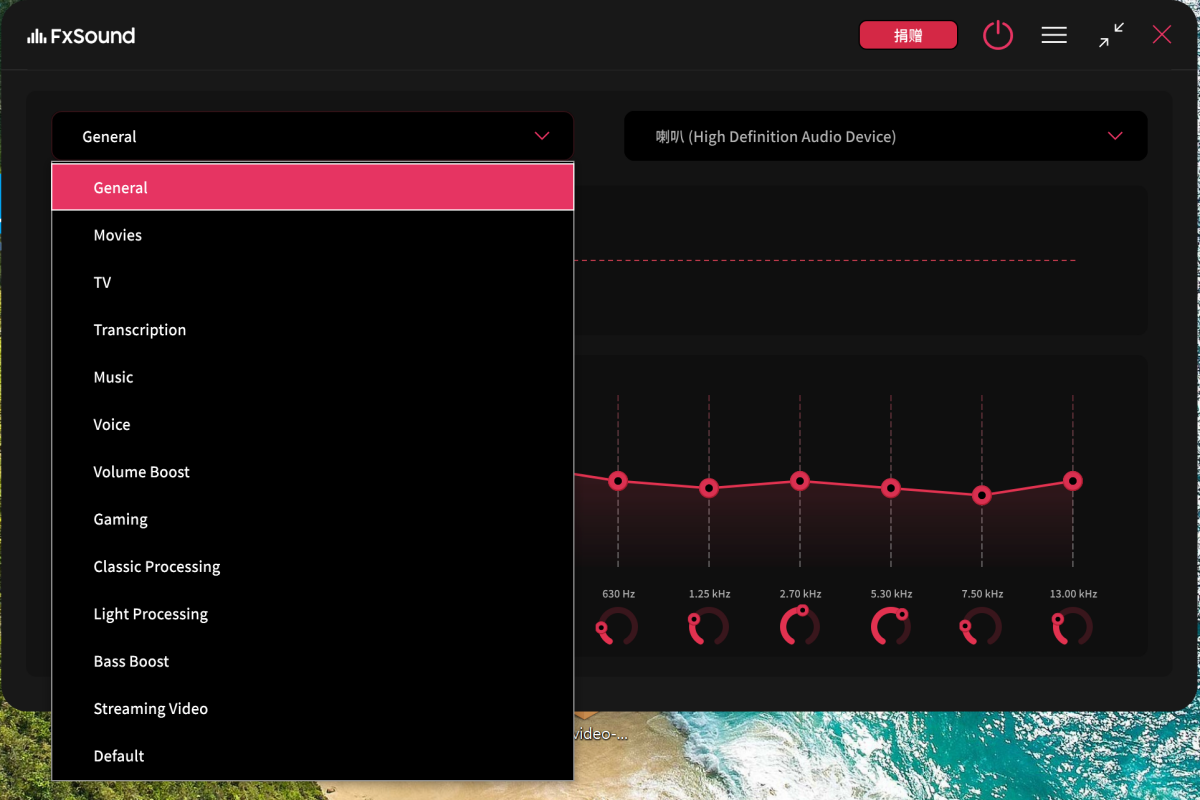The height and width of the screenshot is (800, 1200).
Task: Click the 5.30 kHz EQ curve point
Action: (x=891, y=488)
